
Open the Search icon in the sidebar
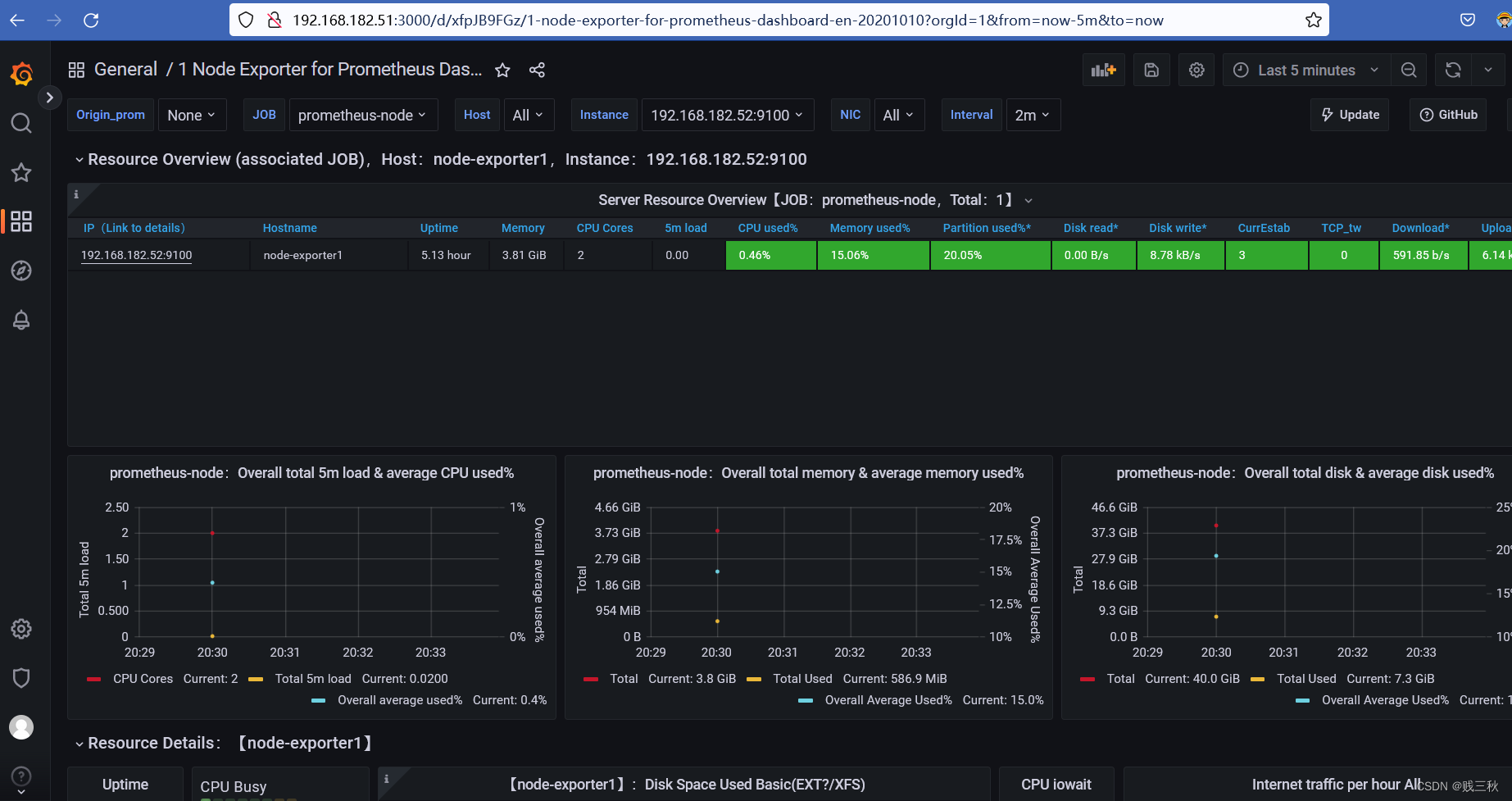(21, 123)
